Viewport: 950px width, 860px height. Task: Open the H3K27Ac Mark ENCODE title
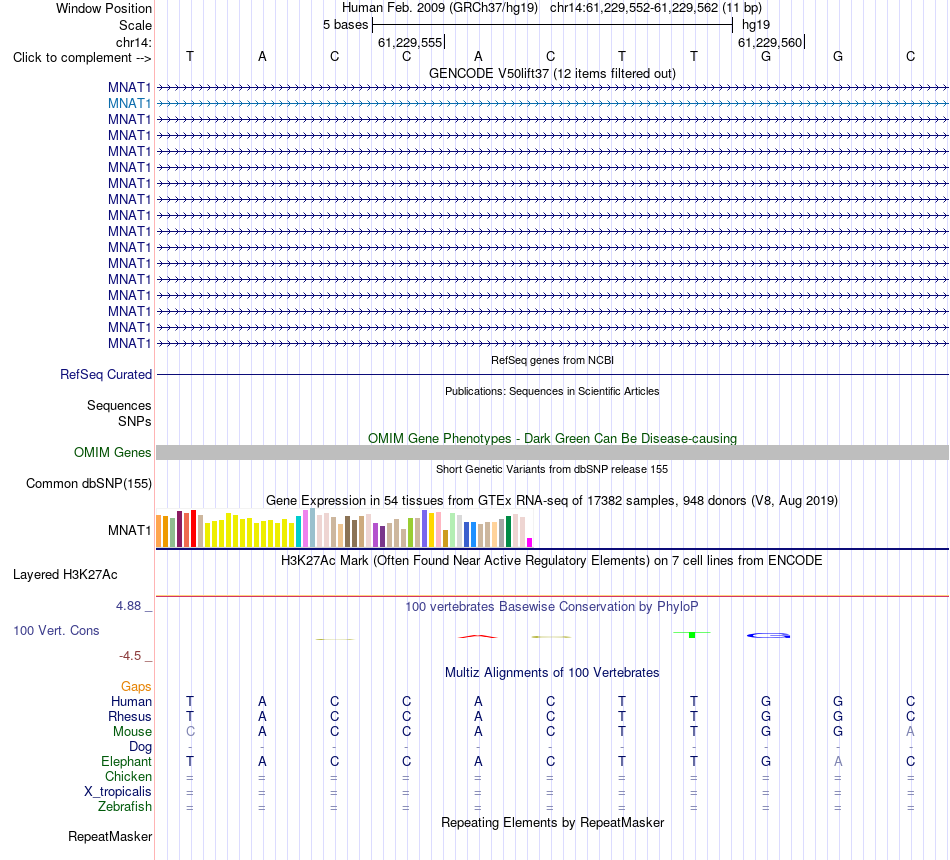pos(552,560)
